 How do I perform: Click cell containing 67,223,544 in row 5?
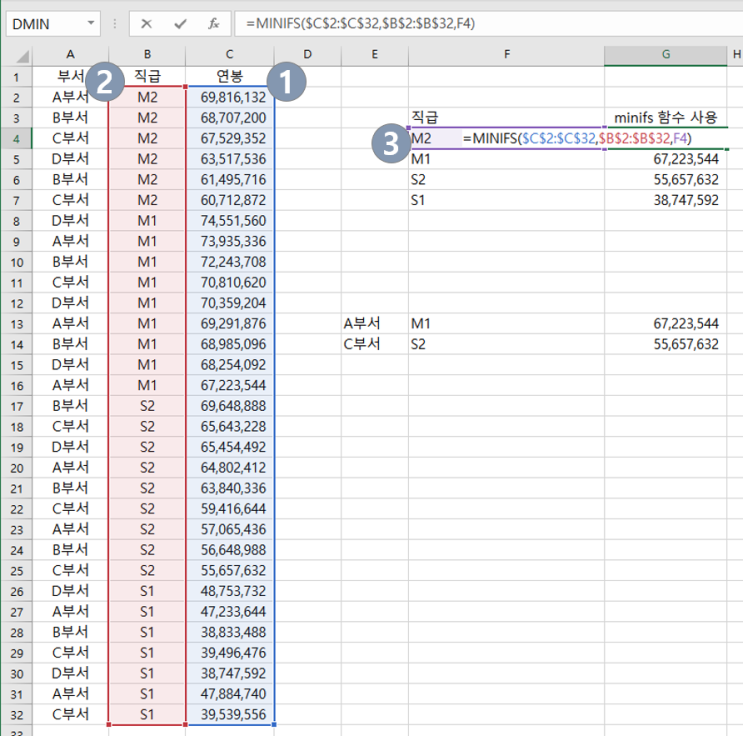[666, 158]
